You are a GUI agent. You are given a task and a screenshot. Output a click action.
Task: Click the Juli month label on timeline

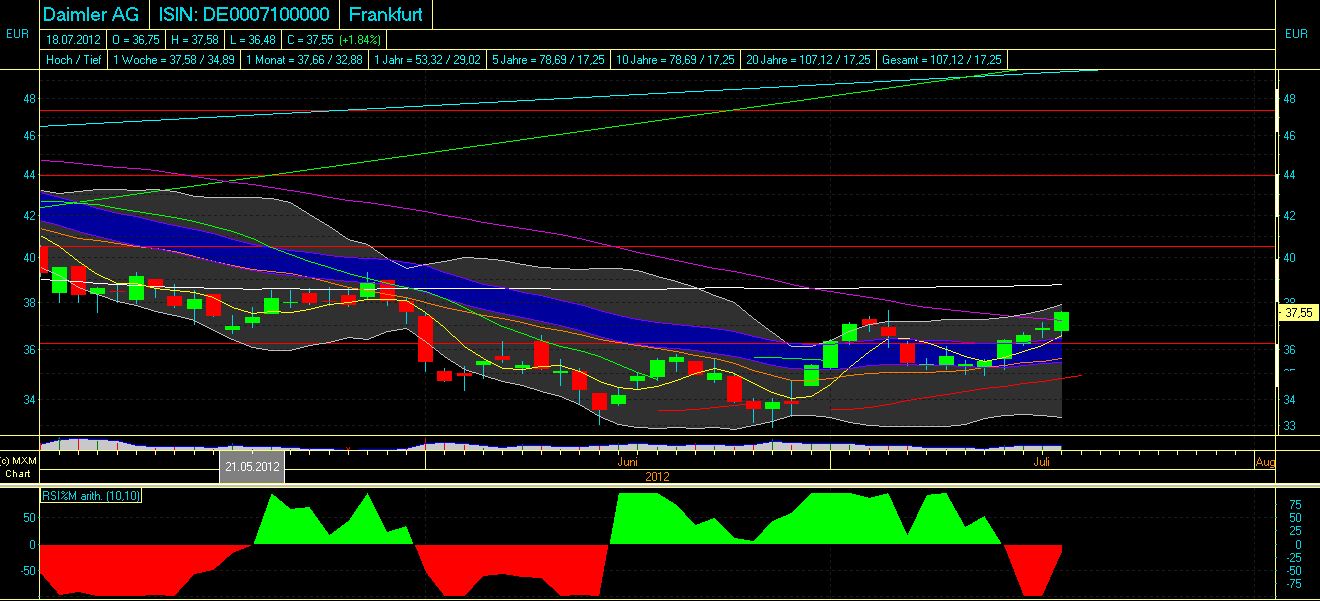click(1042, 462)
